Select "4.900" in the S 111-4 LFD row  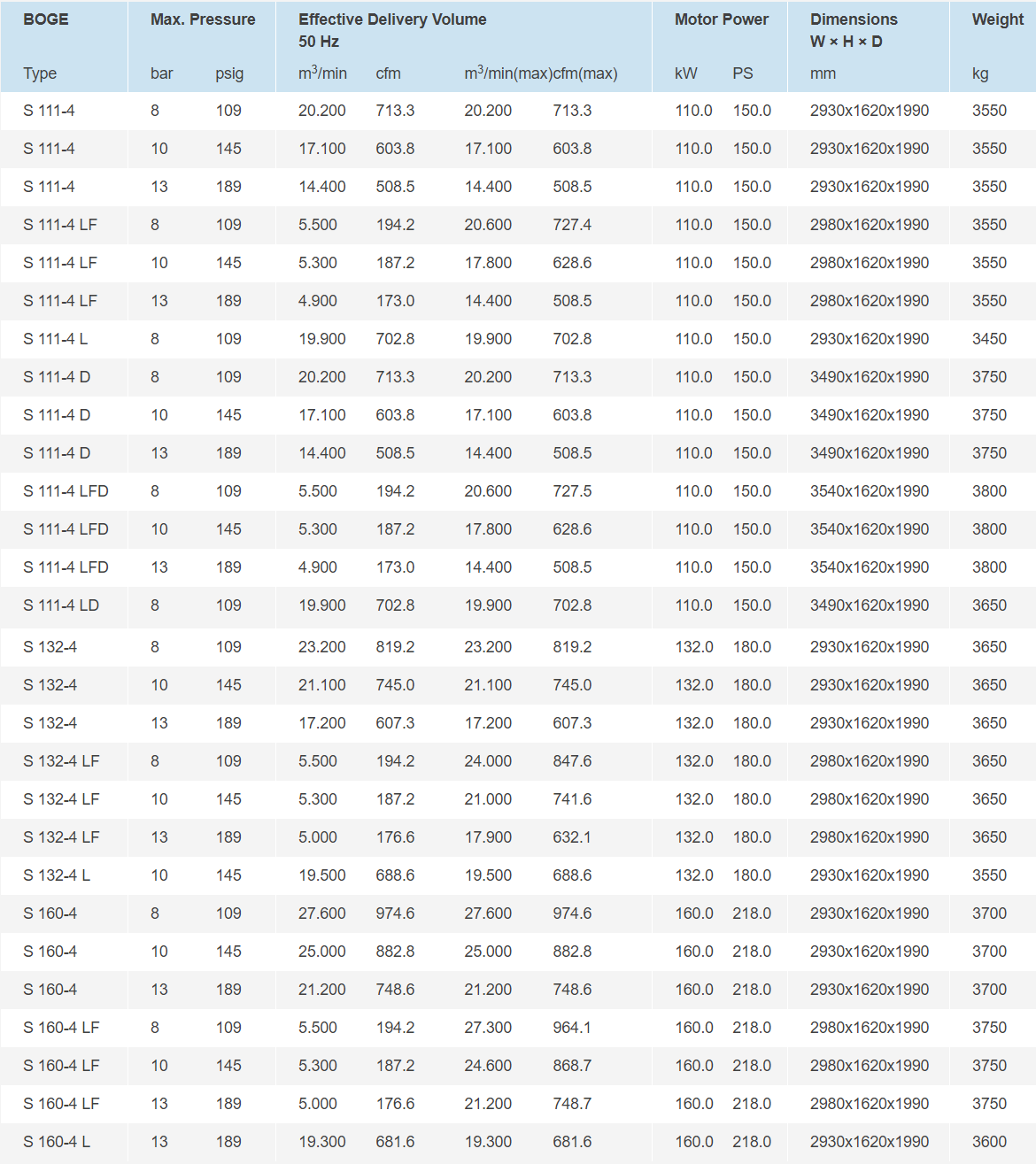point(318,567)
